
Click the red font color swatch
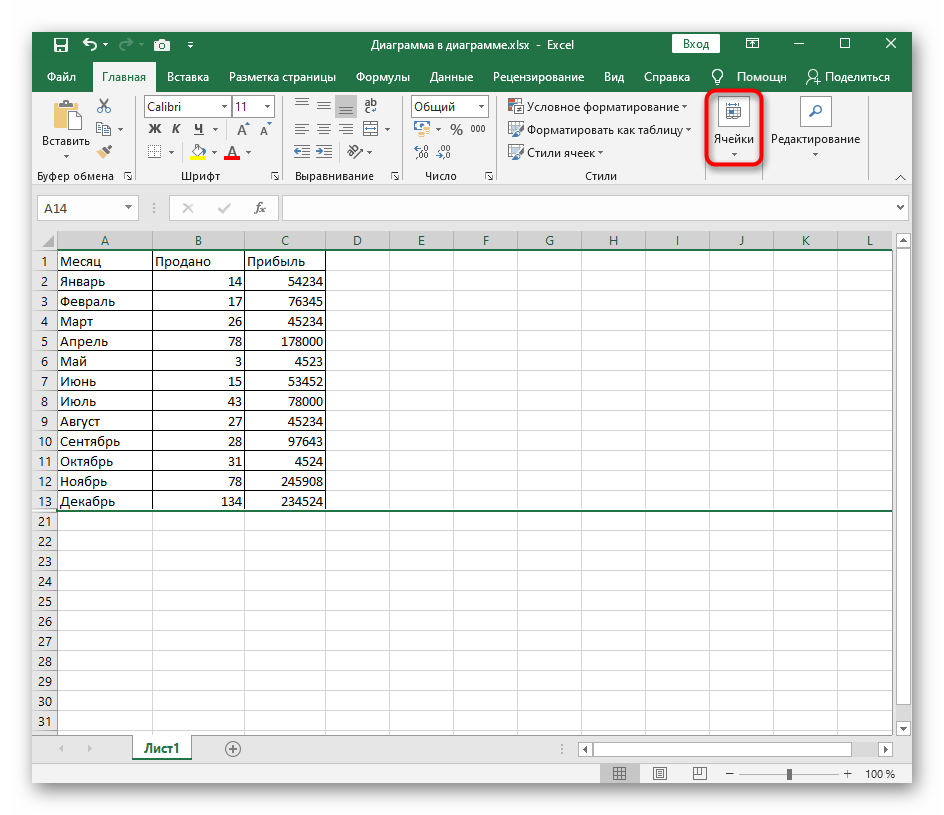(232, 152)
